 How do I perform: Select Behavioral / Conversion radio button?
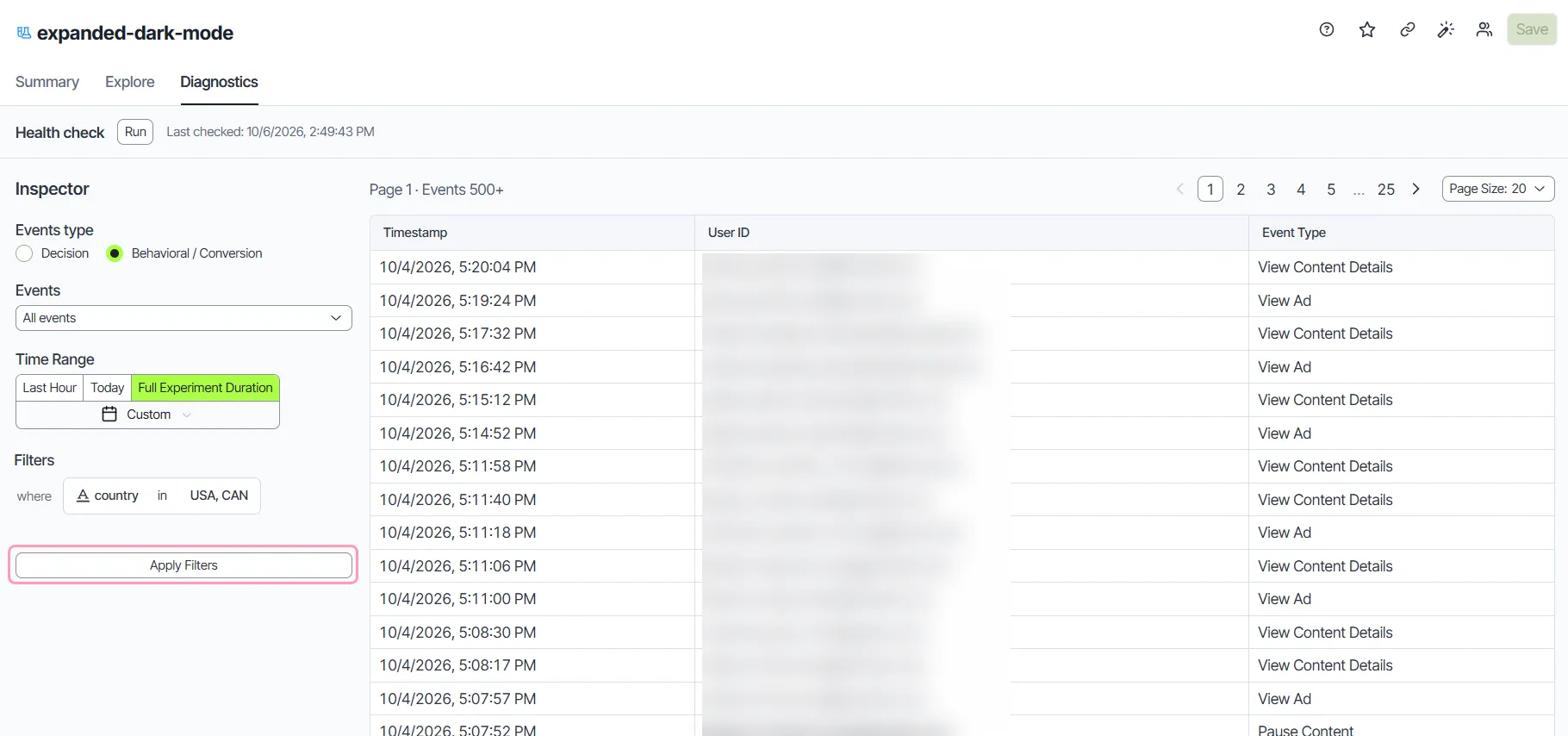(115, 253)
